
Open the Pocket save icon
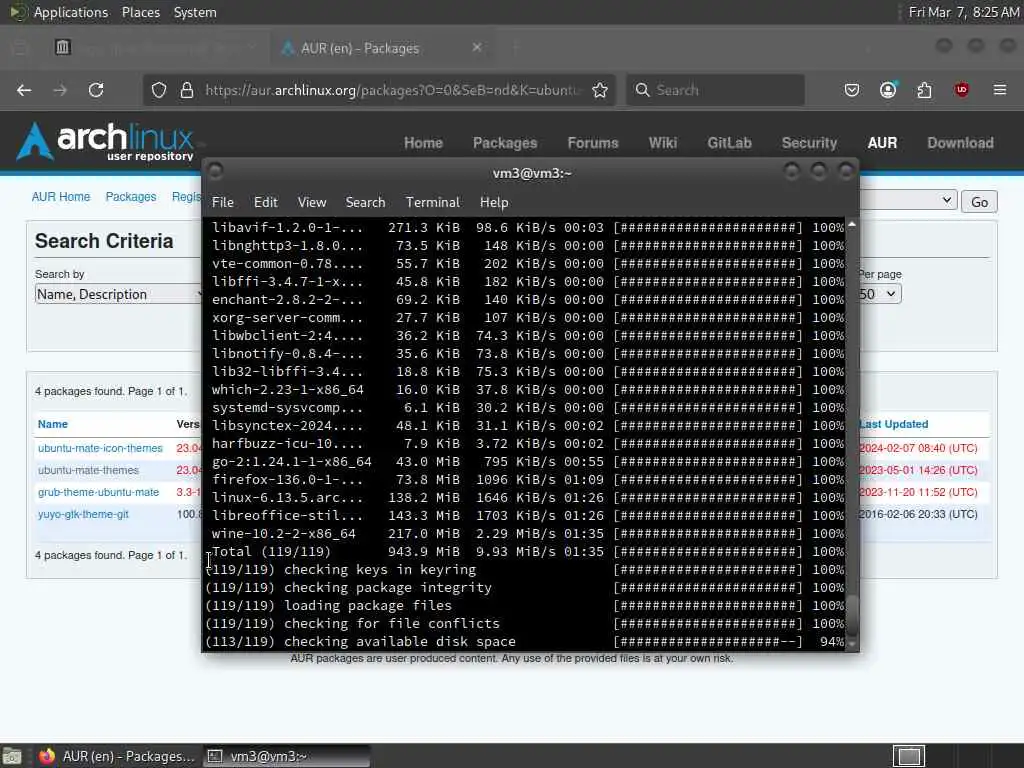tap(852, 90)
